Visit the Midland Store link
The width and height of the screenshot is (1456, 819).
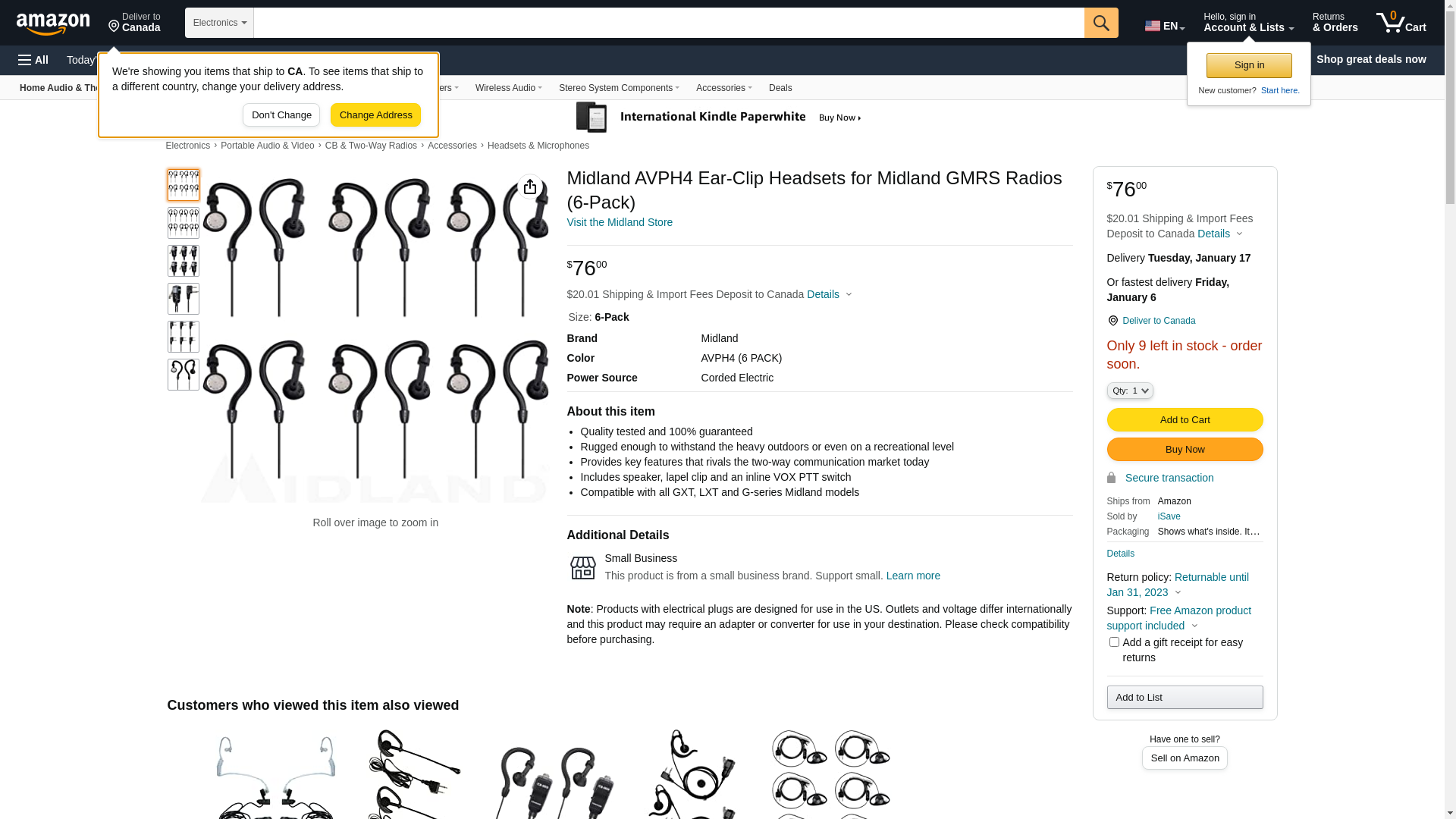[620, 222]
